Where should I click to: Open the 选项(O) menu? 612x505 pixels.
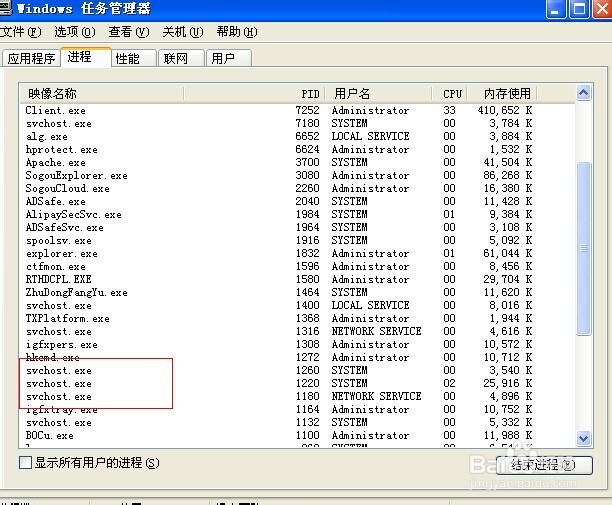pos(75,32)
